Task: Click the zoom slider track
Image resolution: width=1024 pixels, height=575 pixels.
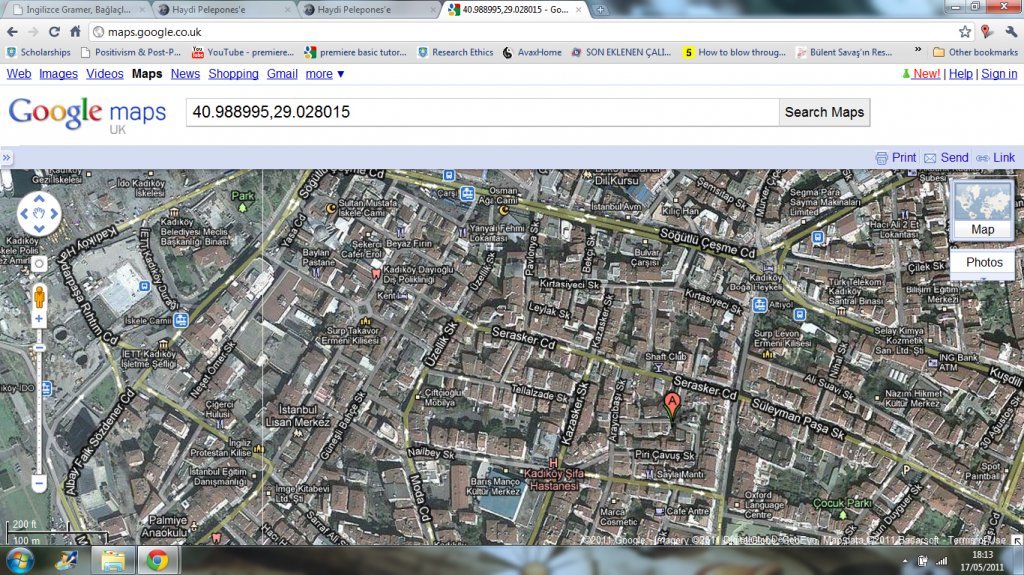Action: [x=39, y=412]
